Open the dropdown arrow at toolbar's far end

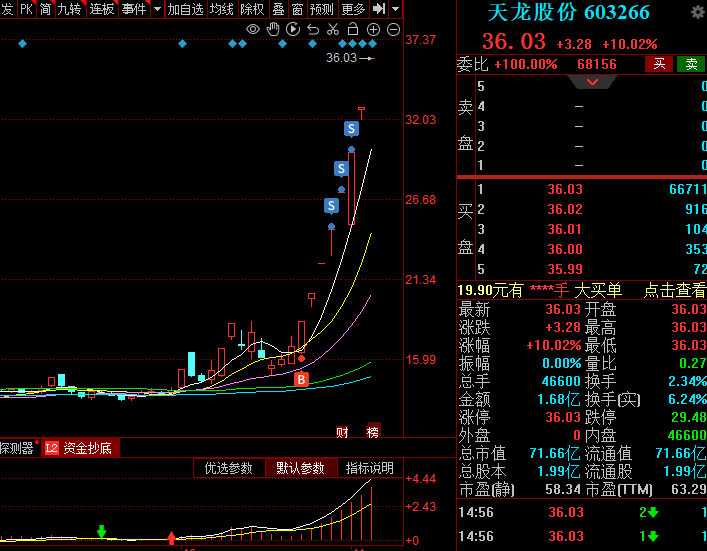(x=395, y=9)
